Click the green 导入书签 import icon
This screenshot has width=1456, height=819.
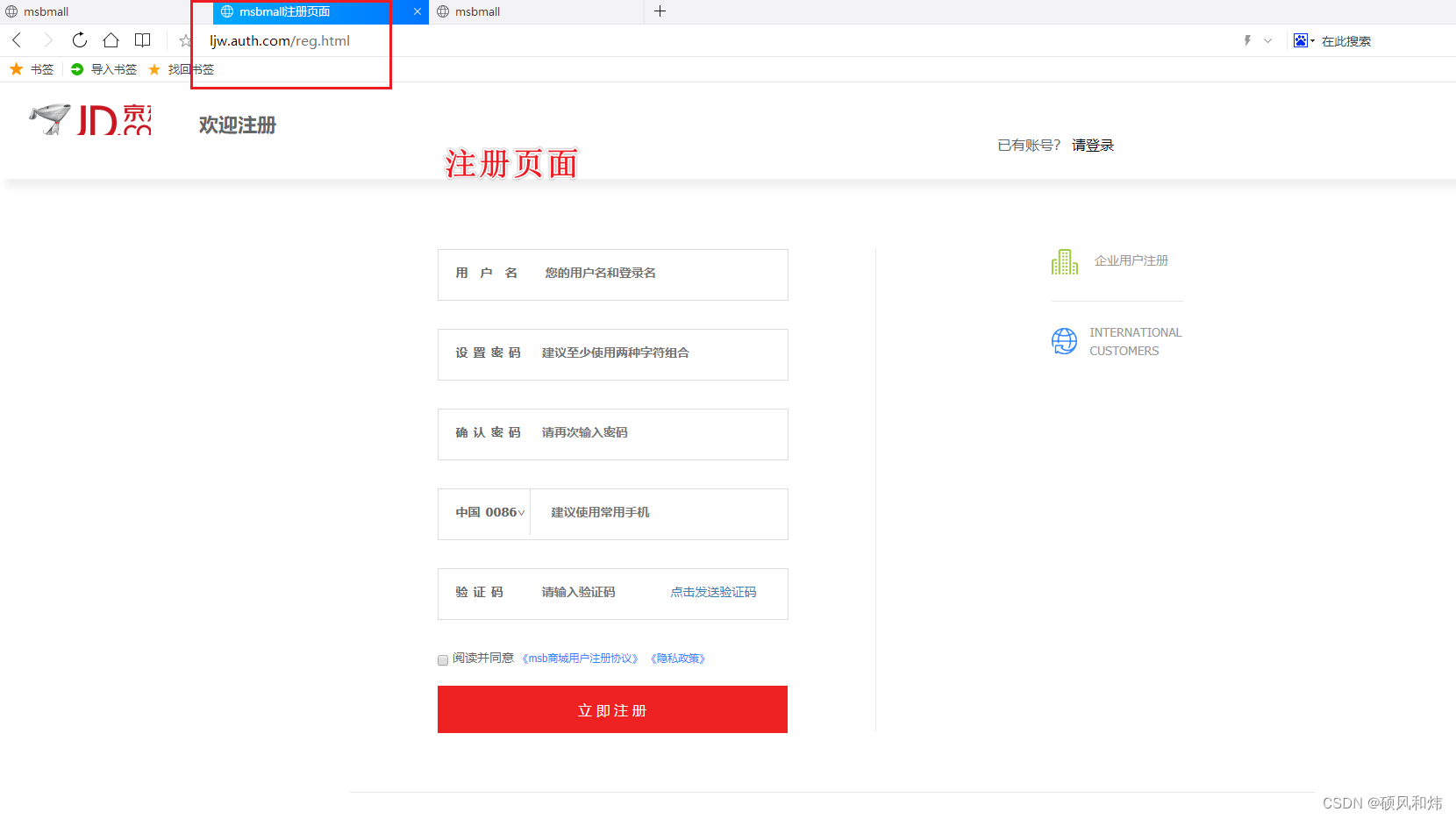[77, 69]
